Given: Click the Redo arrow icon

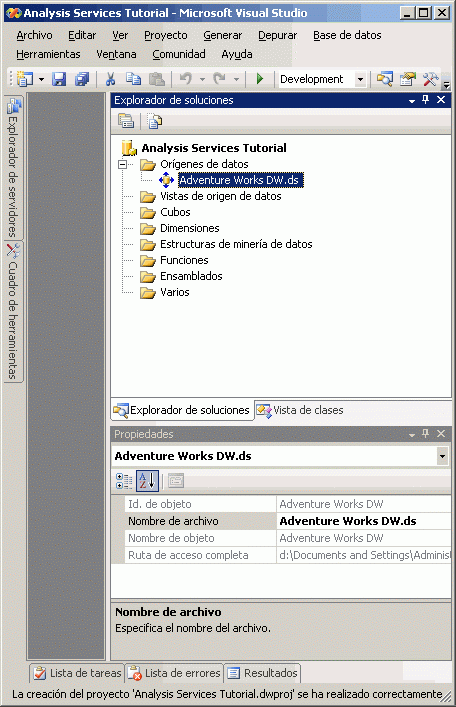Looking at the screenshot, I should coord(219,79).
